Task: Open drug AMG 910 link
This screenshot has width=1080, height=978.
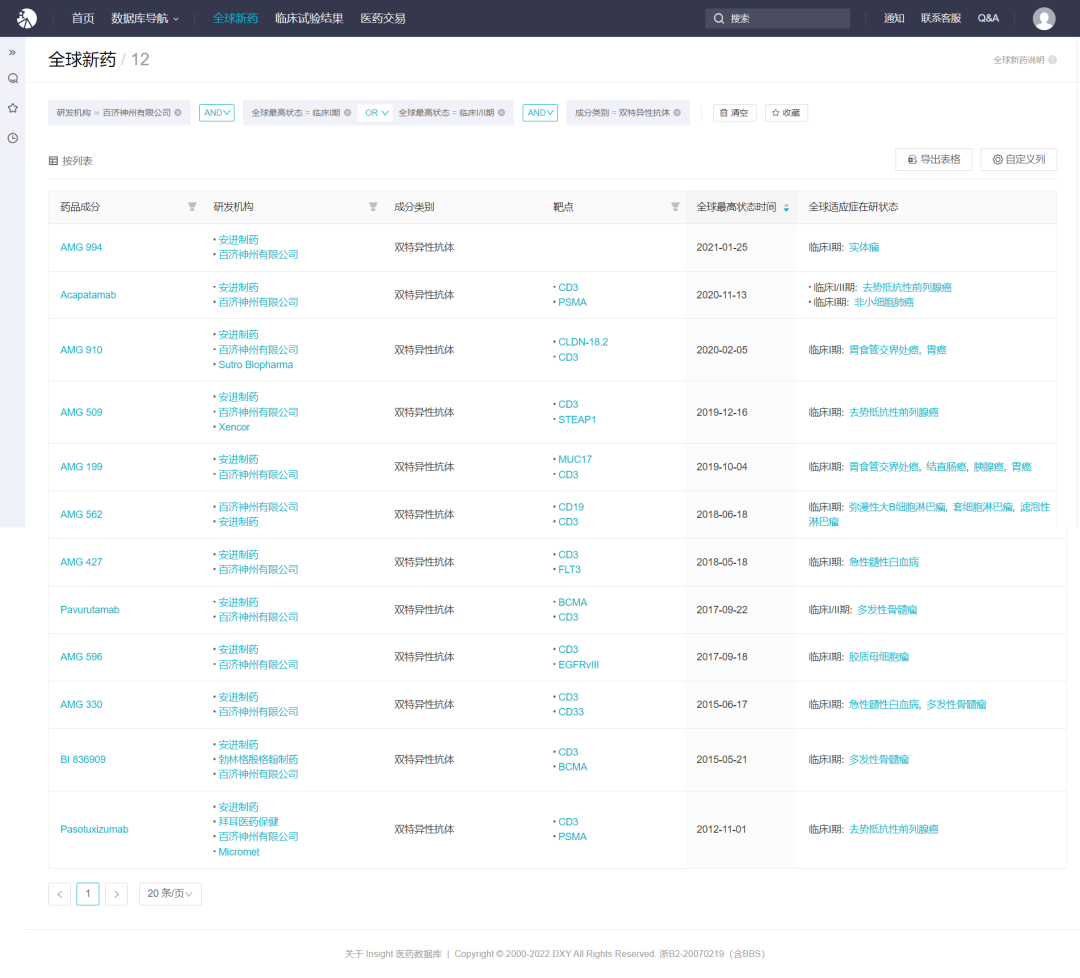Action: coord(81,350)
